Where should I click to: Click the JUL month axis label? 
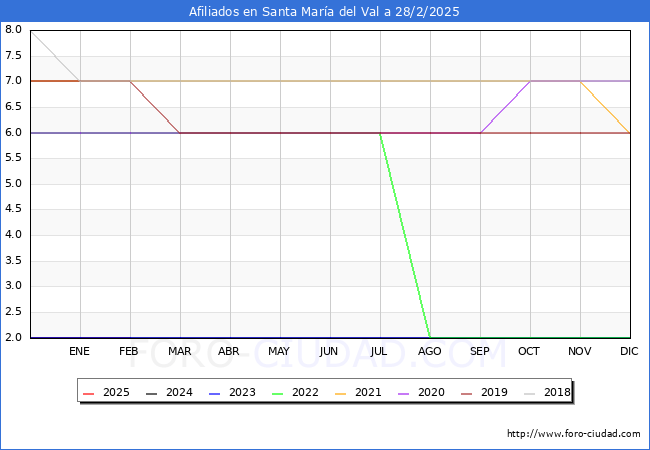coord(378,351)
